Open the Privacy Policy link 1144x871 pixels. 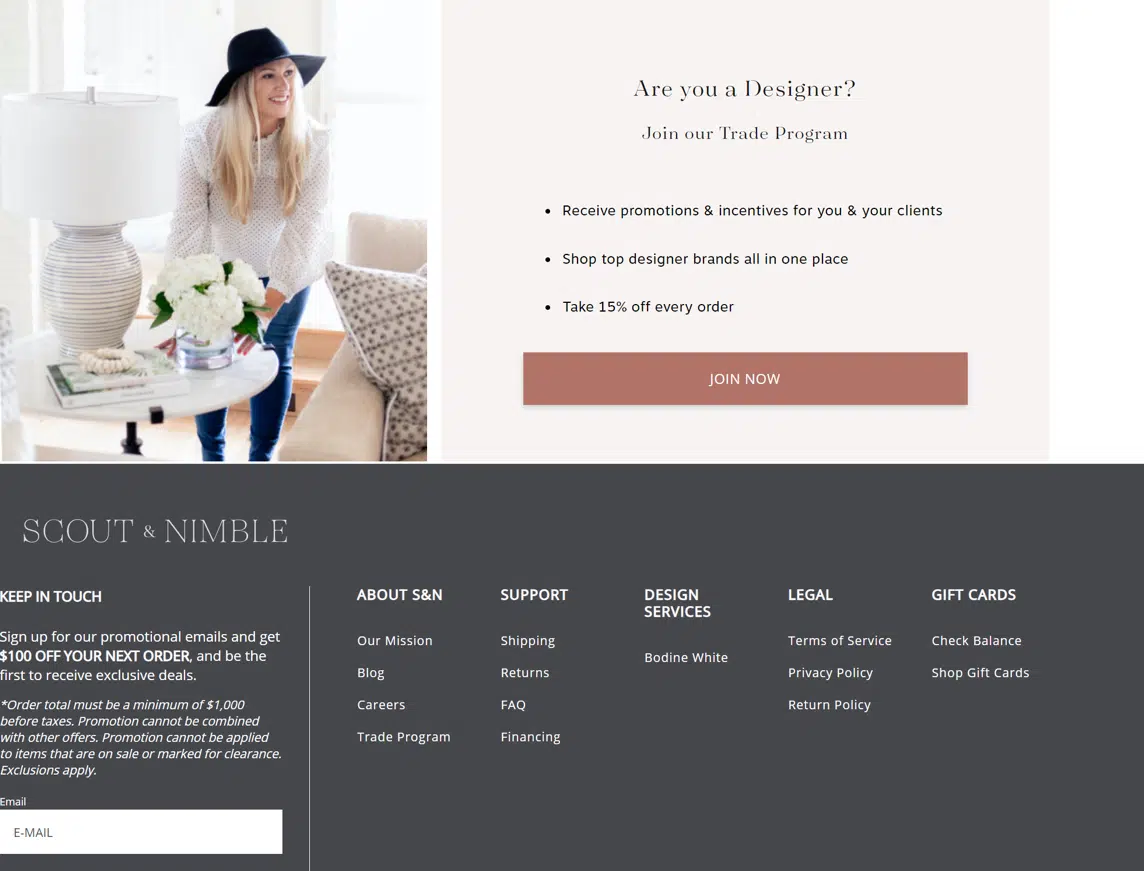coord(830,673)
